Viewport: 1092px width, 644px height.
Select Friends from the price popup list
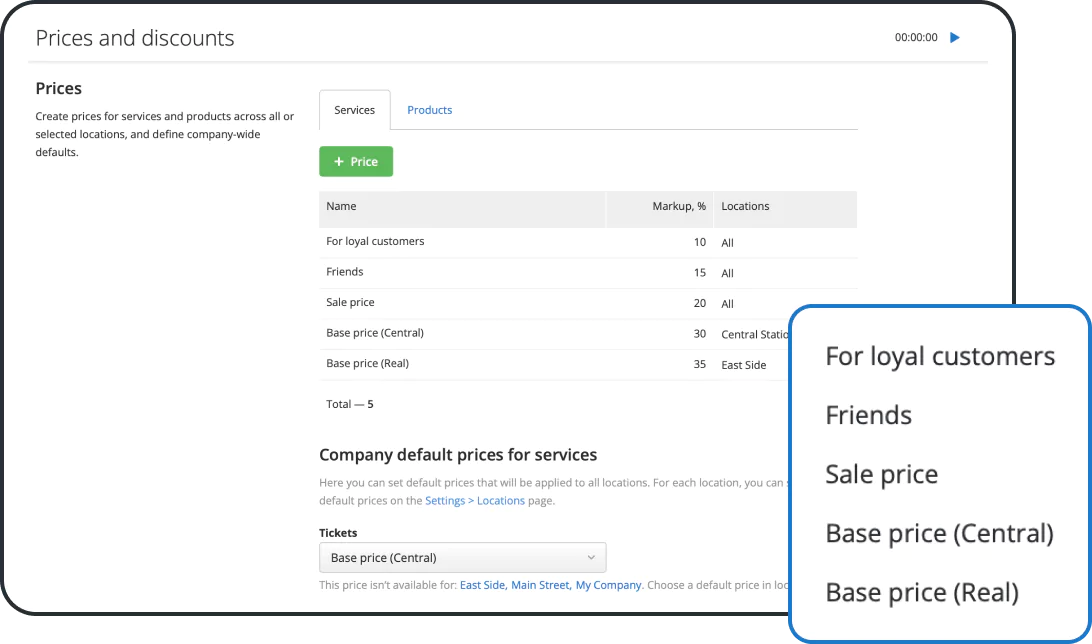[x=868, y=414]
